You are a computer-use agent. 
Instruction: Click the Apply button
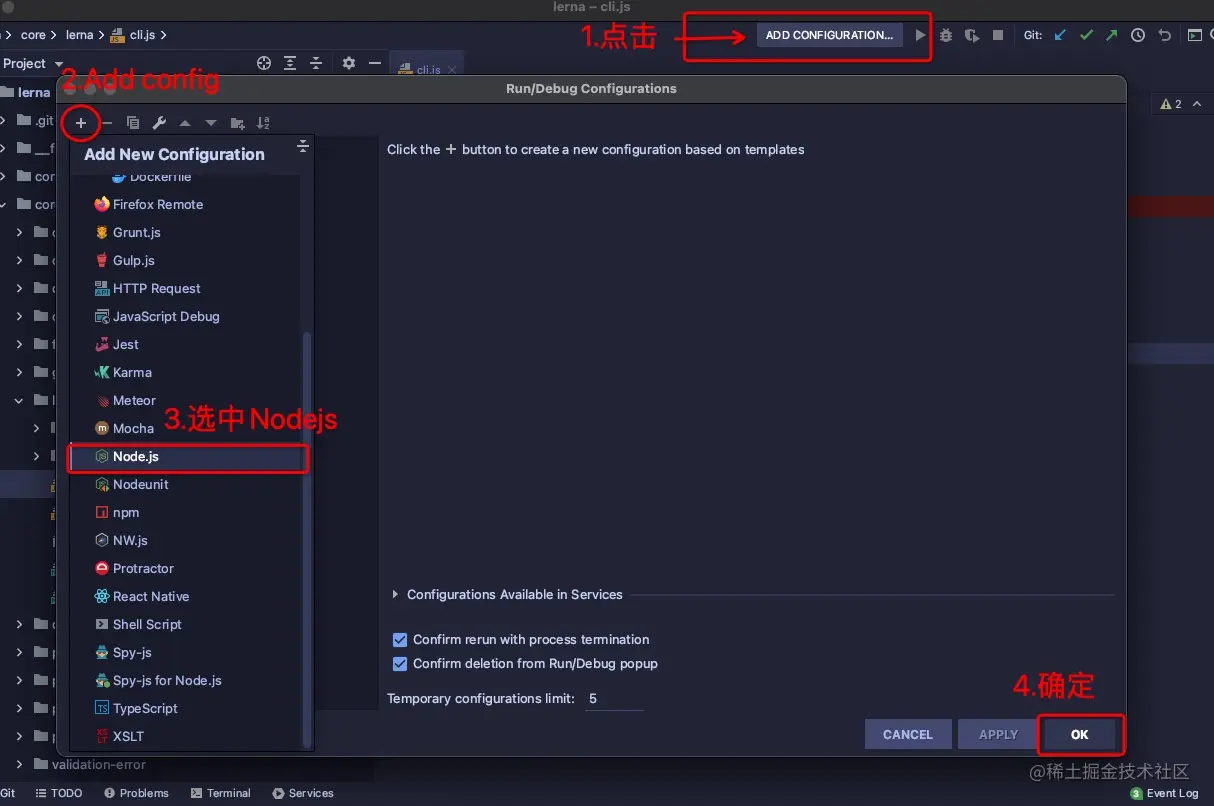998,735
